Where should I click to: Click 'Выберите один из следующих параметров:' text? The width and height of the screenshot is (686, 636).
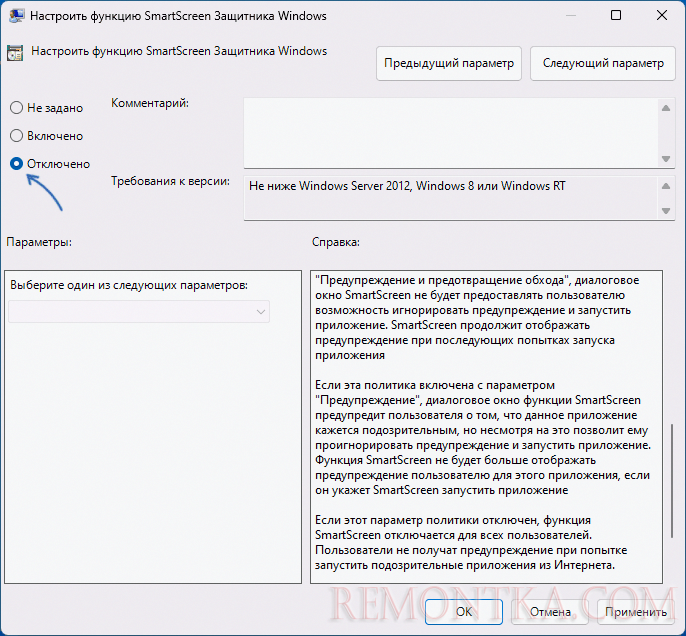[129, 285]
